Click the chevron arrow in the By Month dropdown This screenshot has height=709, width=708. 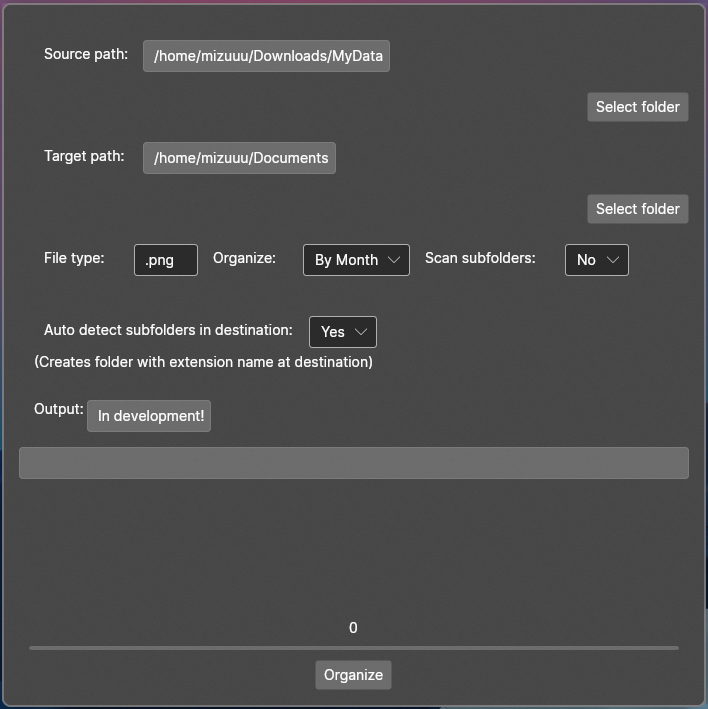394,260
